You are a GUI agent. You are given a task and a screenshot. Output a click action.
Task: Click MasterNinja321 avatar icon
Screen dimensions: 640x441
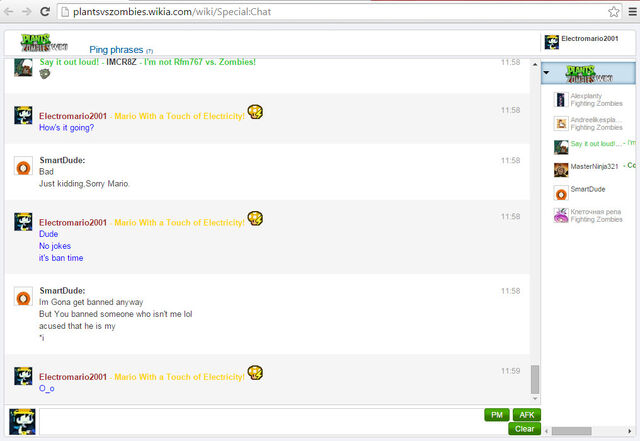click(561, 169)
